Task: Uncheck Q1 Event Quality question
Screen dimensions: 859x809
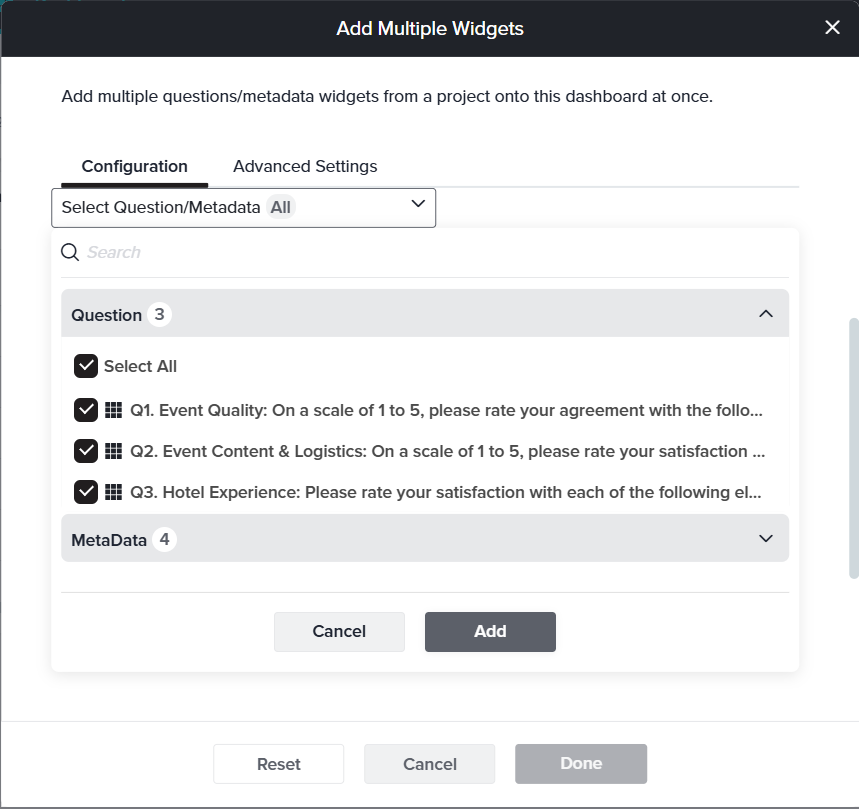Action: (85, 410)
